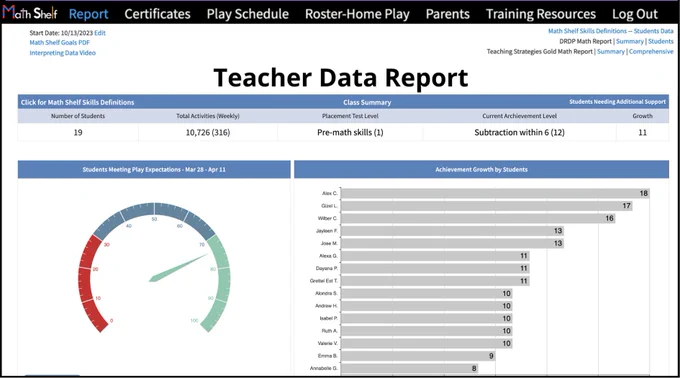Click the 'Placement Test Level' column header
This screenshot has height=378, width=680.
[x=350, y=116]
